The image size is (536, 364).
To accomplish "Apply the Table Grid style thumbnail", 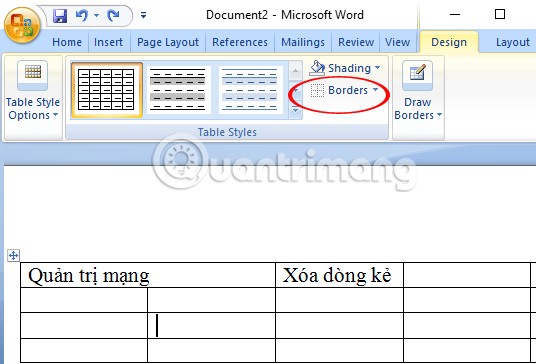I will click(107, 90).
